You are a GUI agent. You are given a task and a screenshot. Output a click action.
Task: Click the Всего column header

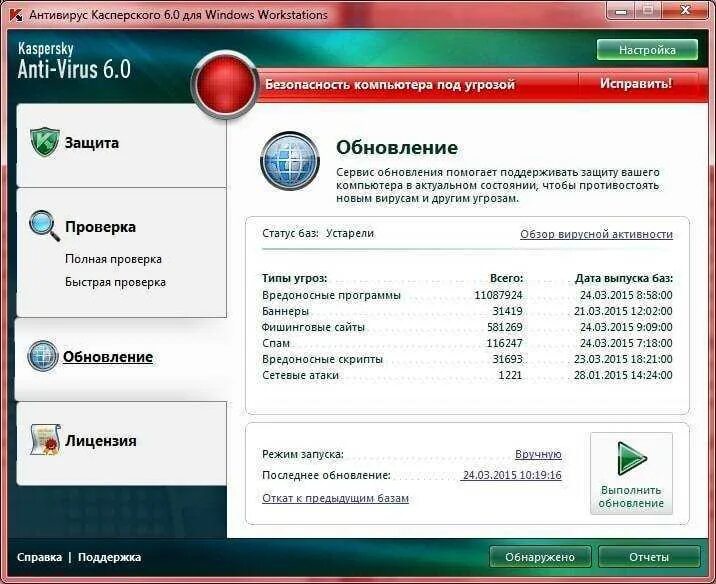506,278
